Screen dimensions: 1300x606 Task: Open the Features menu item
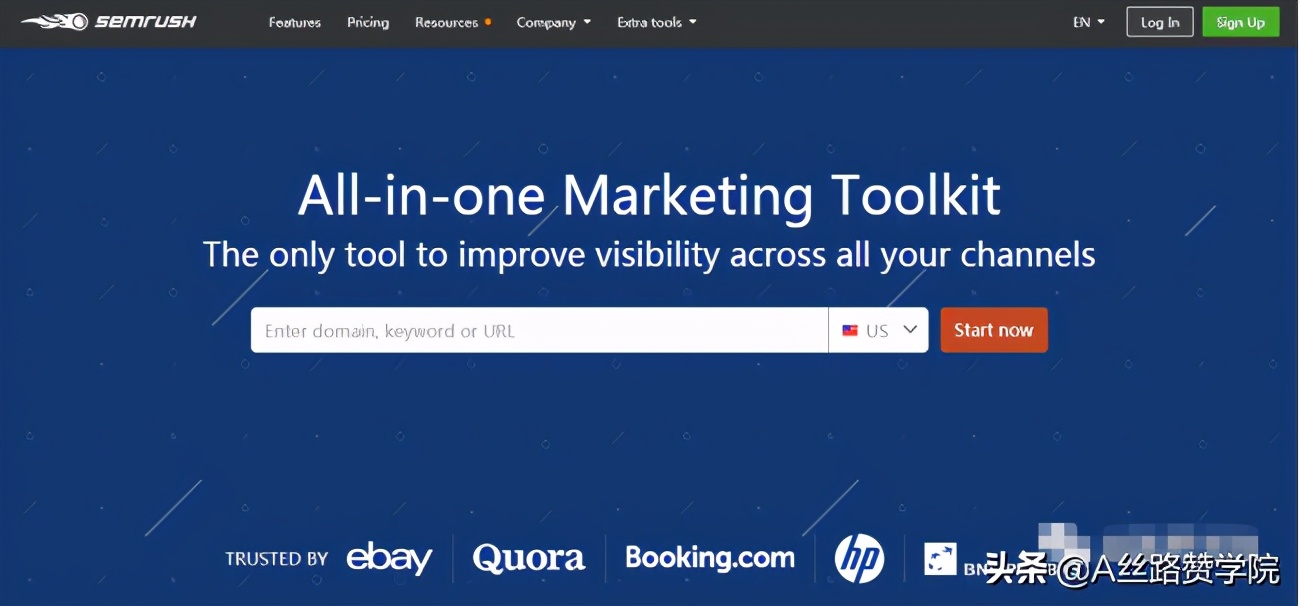point(295,22)
